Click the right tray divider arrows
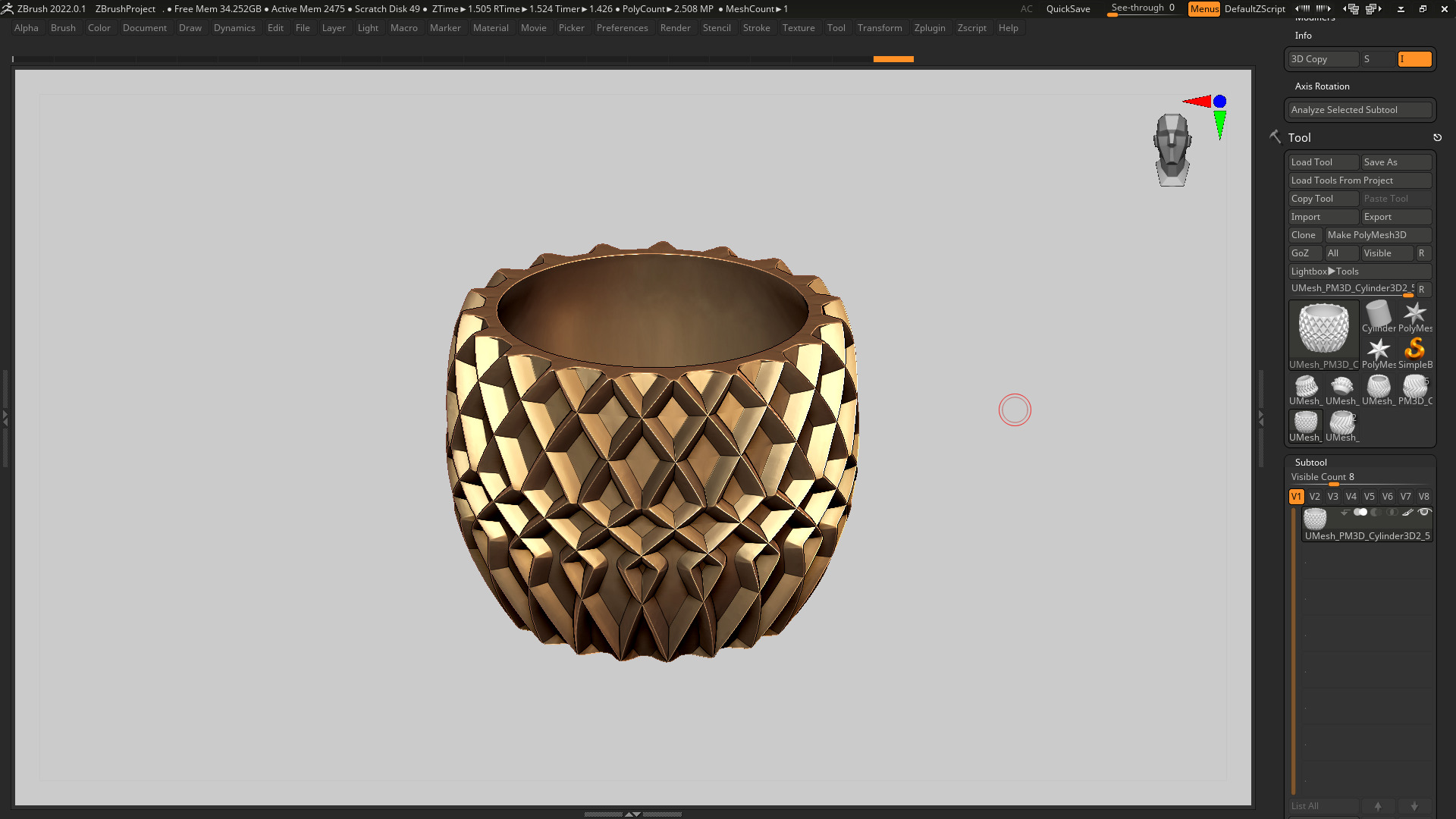This screenshot has width=1456, height=819. [x=1261, y=419]
